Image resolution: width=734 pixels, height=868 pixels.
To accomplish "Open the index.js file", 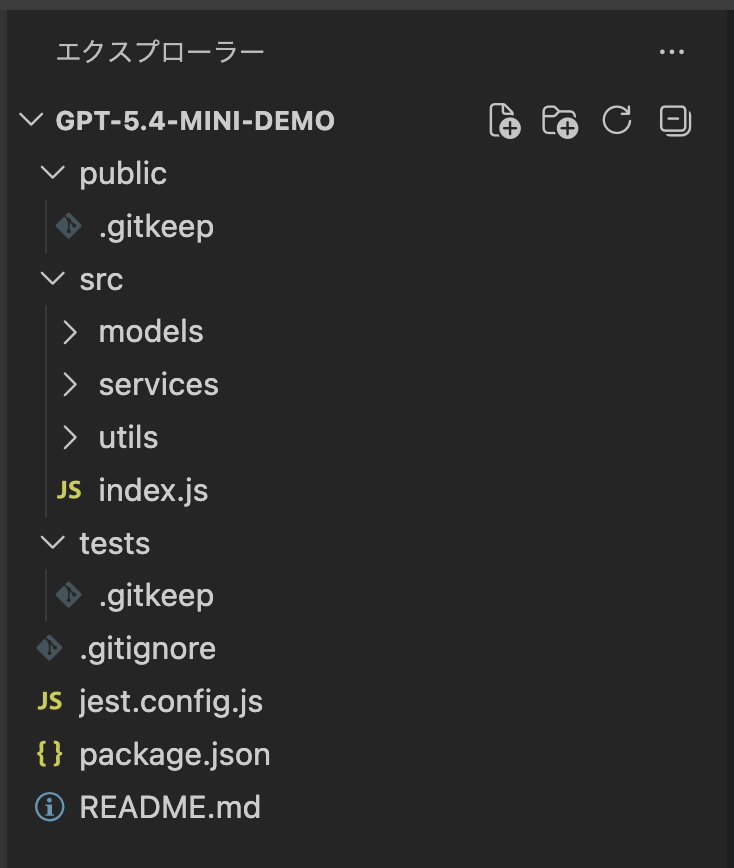I will pos(153,490).
